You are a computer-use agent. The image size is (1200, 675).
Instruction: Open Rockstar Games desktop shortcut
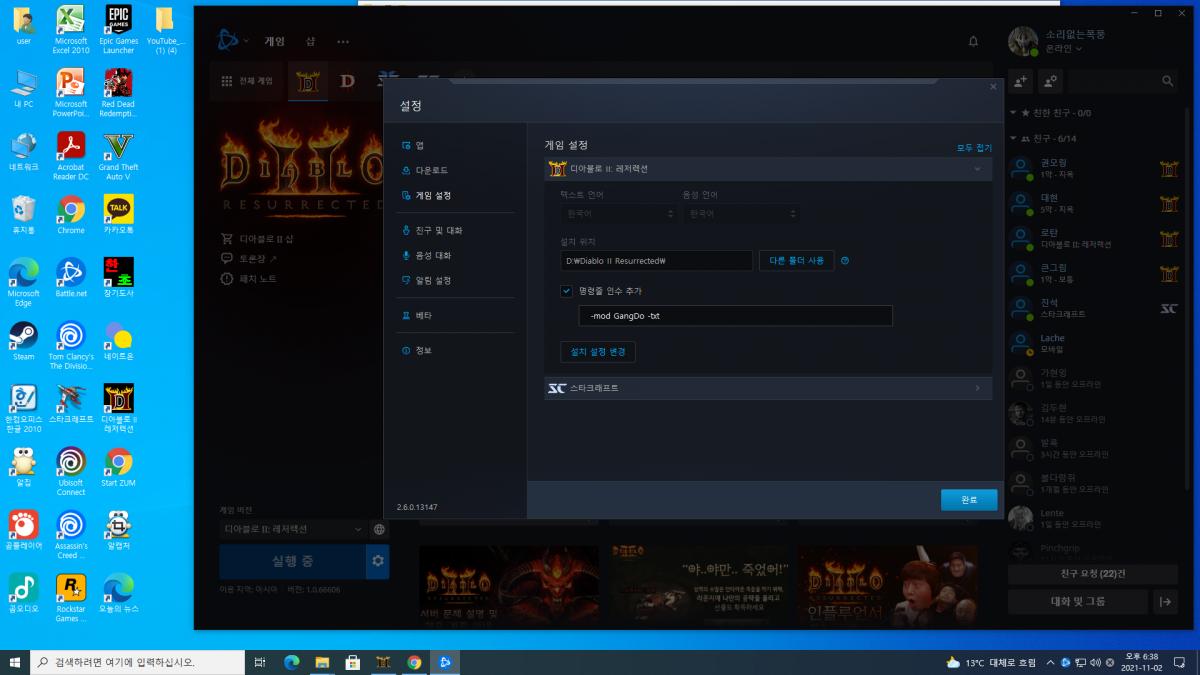pos(71,598)
